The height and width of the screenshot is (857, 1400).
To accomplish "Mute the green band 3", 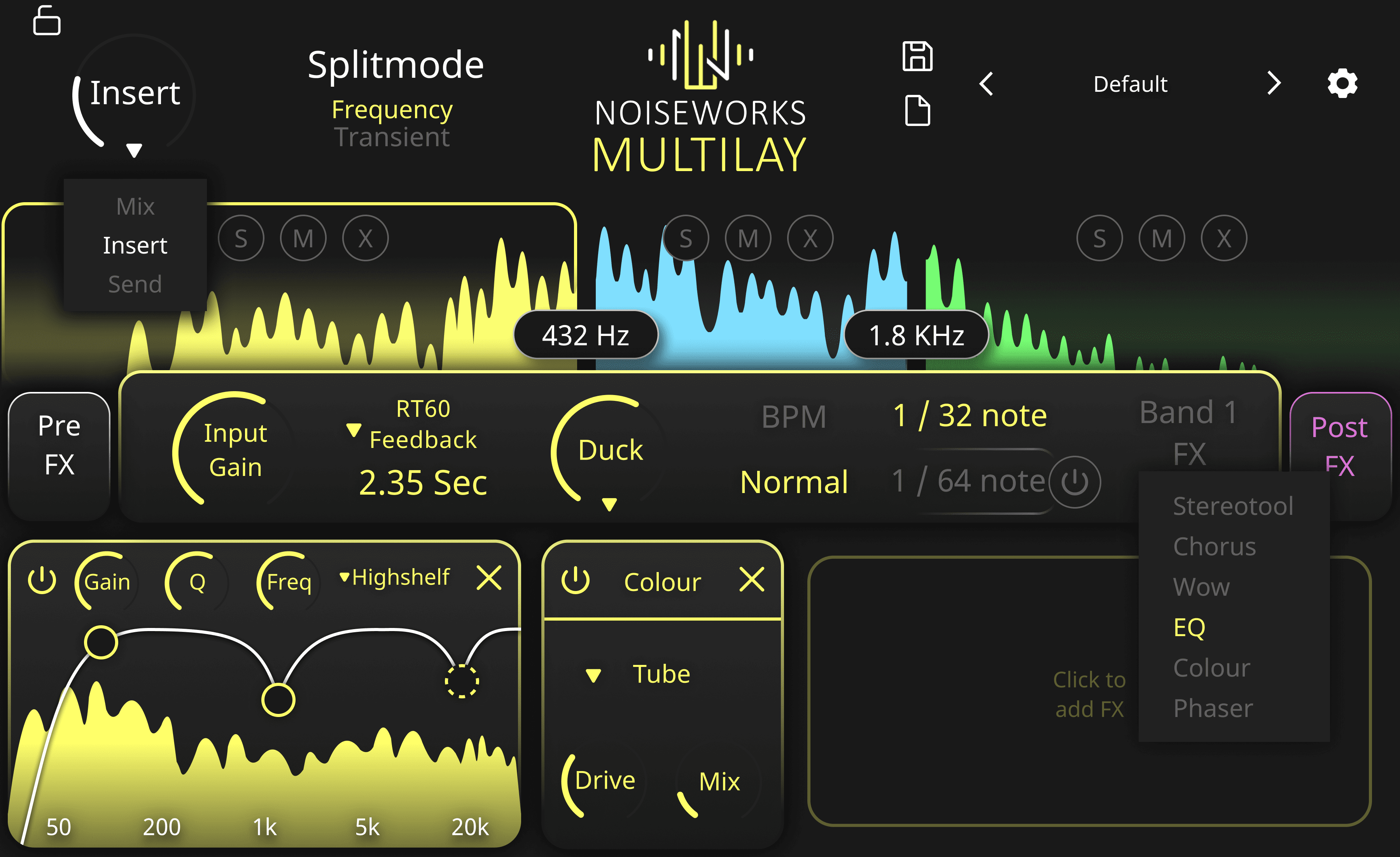I will tap(1162, 238).
